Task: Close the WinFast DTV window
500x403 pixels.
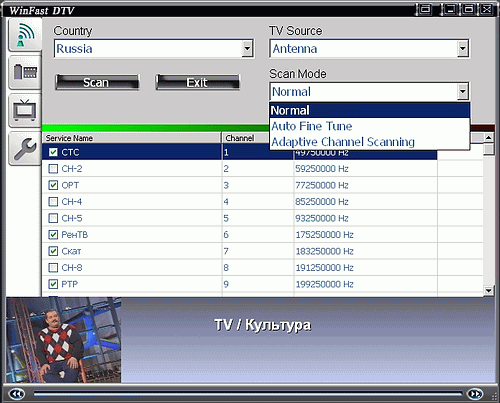Action: click(x=487, y=9)
